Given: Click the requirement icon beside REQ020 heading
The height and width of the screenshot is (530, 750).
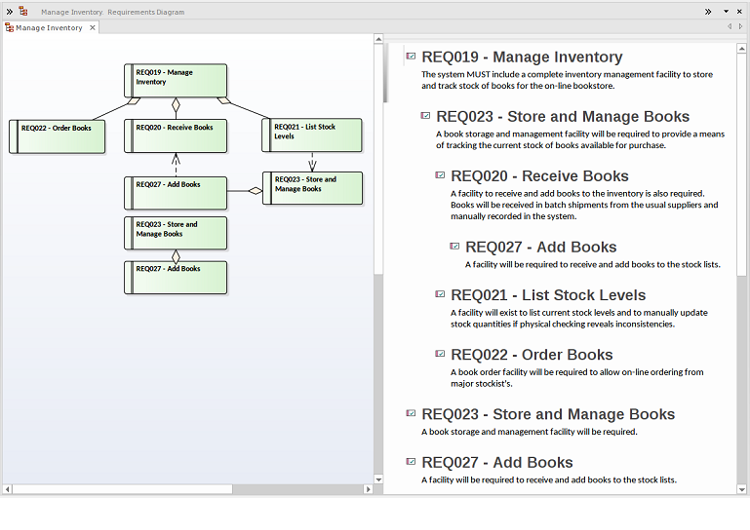Looking at the screenshot, I should coord(440,175).
